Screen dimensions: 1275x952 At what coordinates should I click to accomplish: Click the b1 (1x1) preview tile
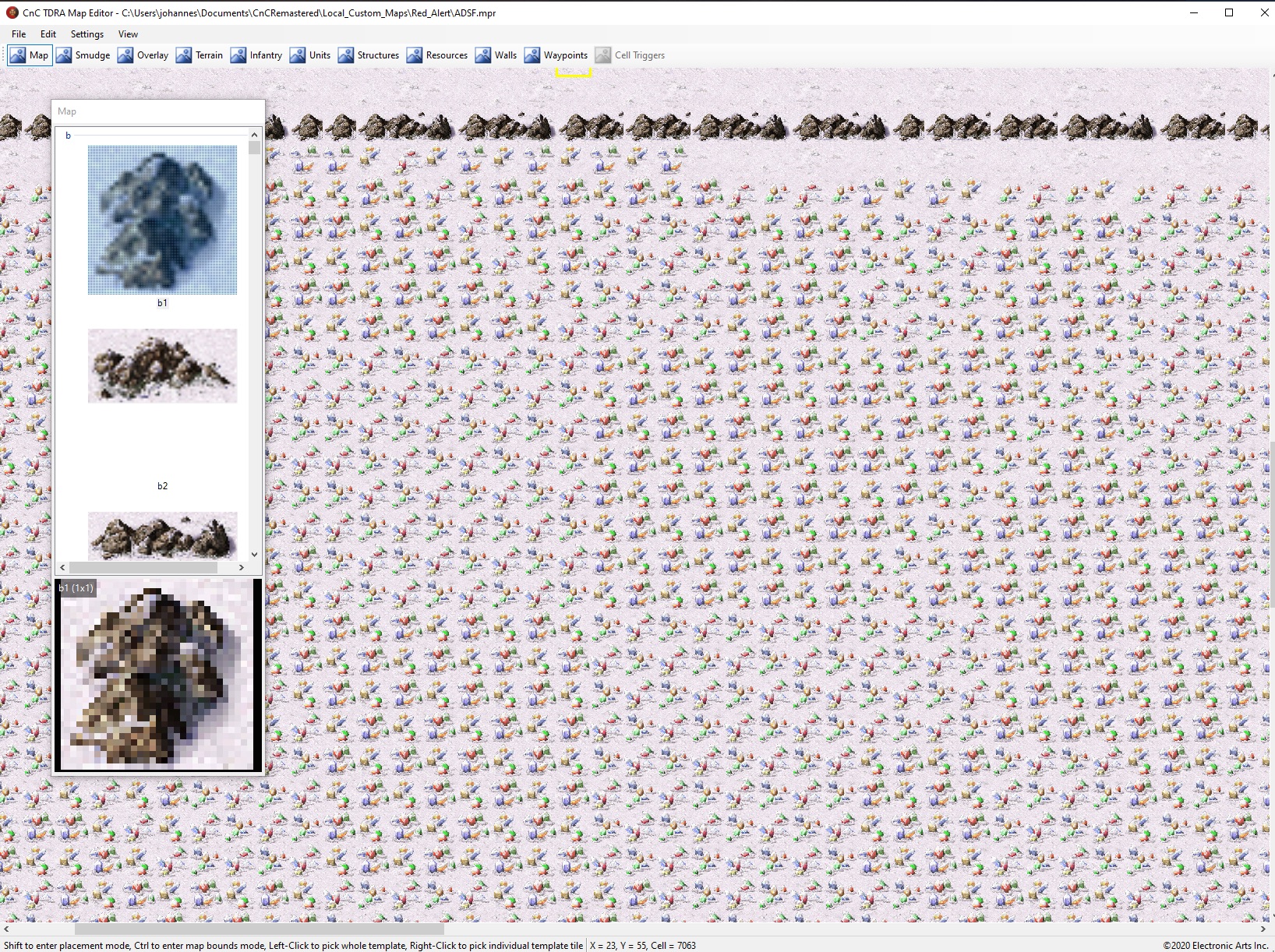pos(158,675)
